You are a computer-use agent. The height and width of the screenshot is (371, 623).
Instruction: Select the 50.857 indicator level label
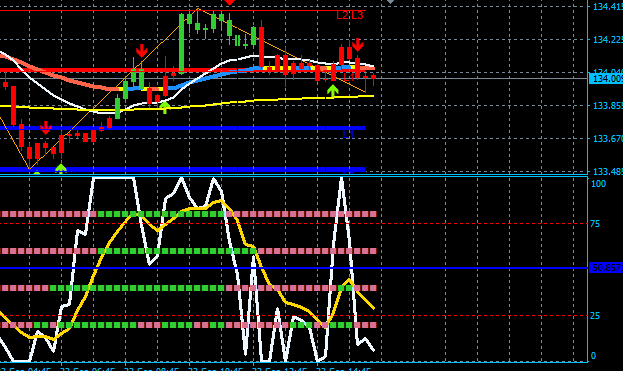pyautogui.click(x=607, y=268)
